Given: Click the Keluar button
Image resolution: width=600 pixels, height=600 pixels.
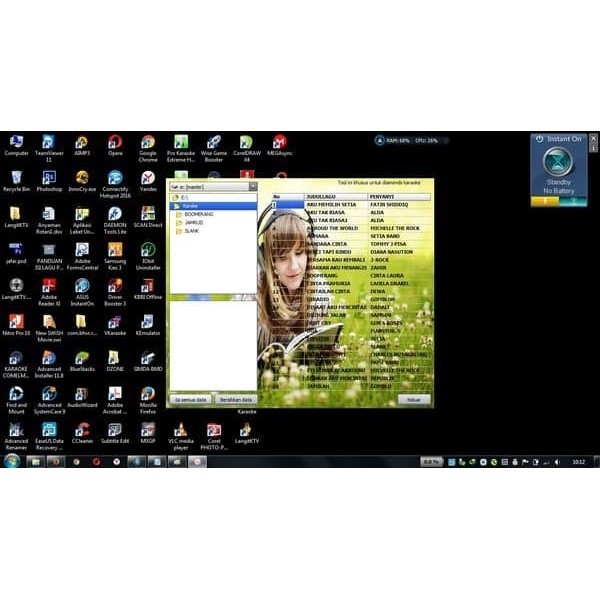Looking at the screenshot, I should pos(414,399).
